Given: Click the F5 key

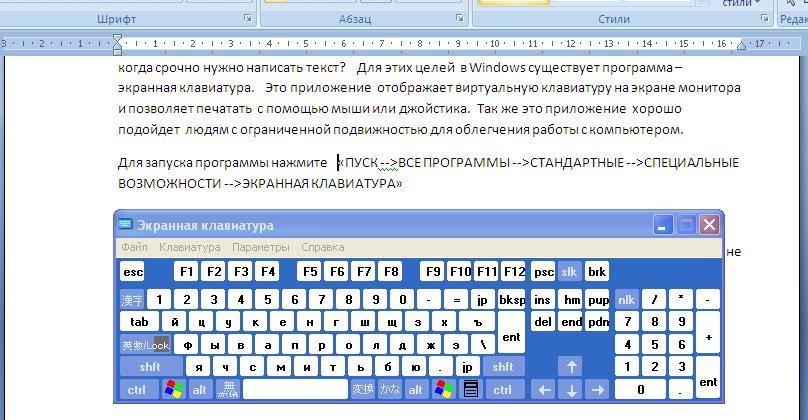Looking at the screenshot, I should coord(310,272).
